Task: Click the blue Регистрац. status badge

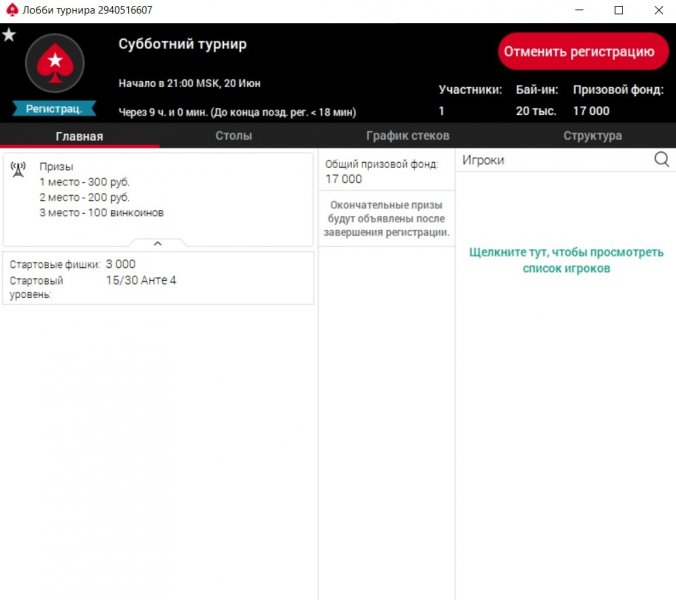Action: [x=54, y=108]
